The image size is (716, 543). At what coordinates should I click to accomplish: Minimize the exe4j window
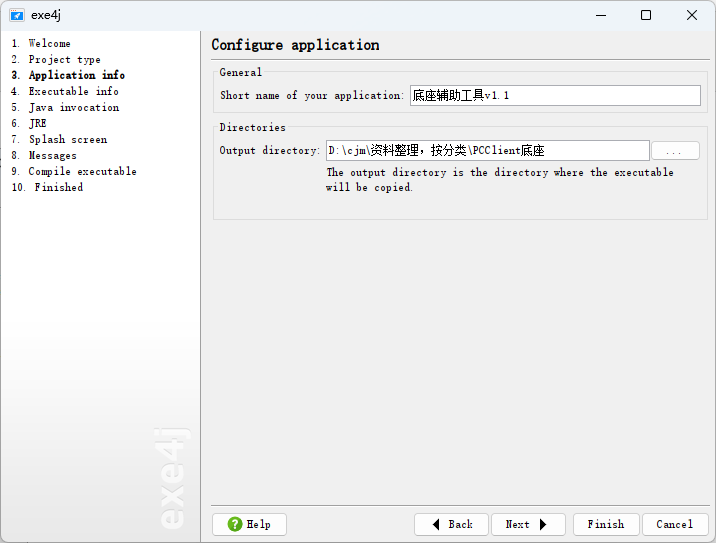601,15
